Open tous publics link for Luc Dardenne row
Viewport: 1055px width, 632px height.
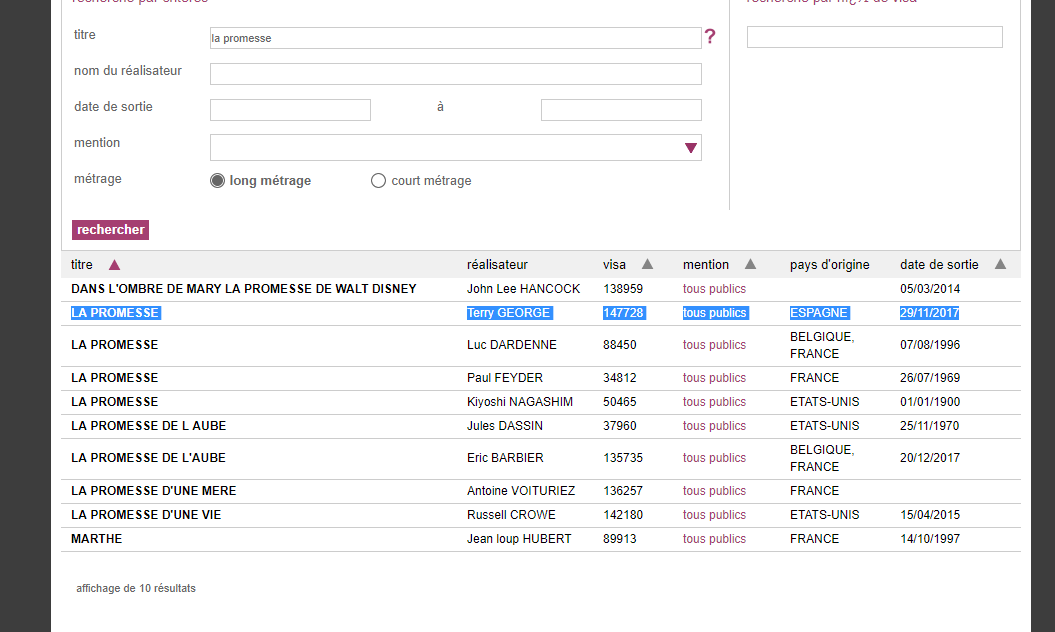click(714, 345)
